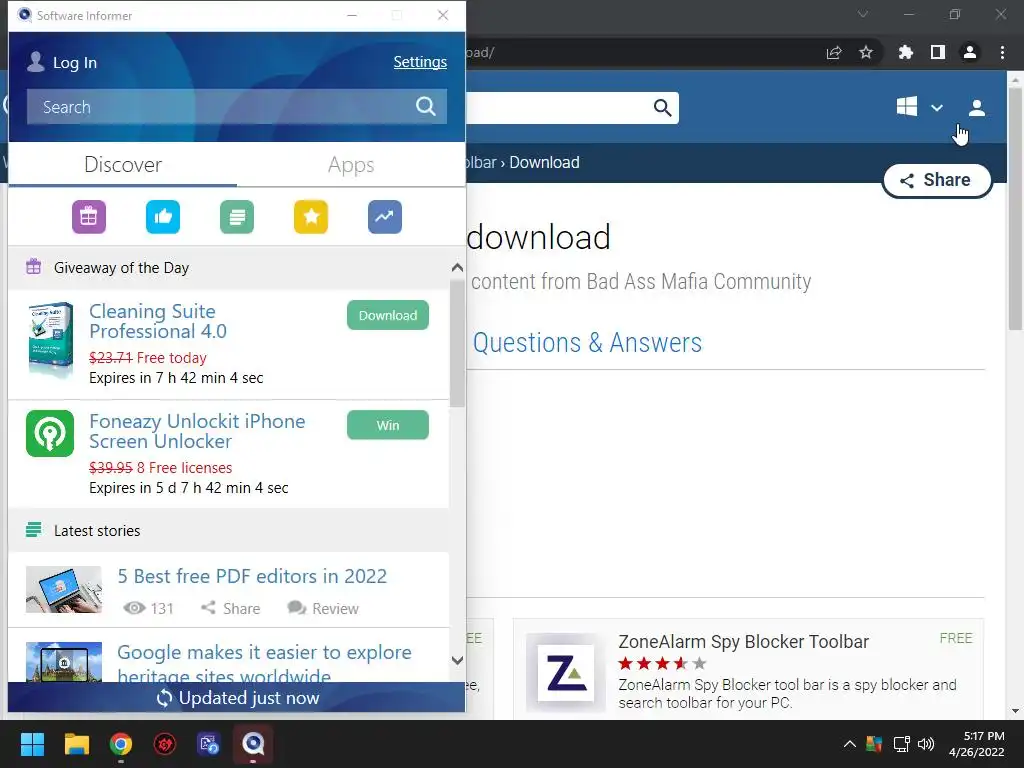Open 5 Best free PDF editors story
This screenshot has width=1024, height=768.
point(252,576)
